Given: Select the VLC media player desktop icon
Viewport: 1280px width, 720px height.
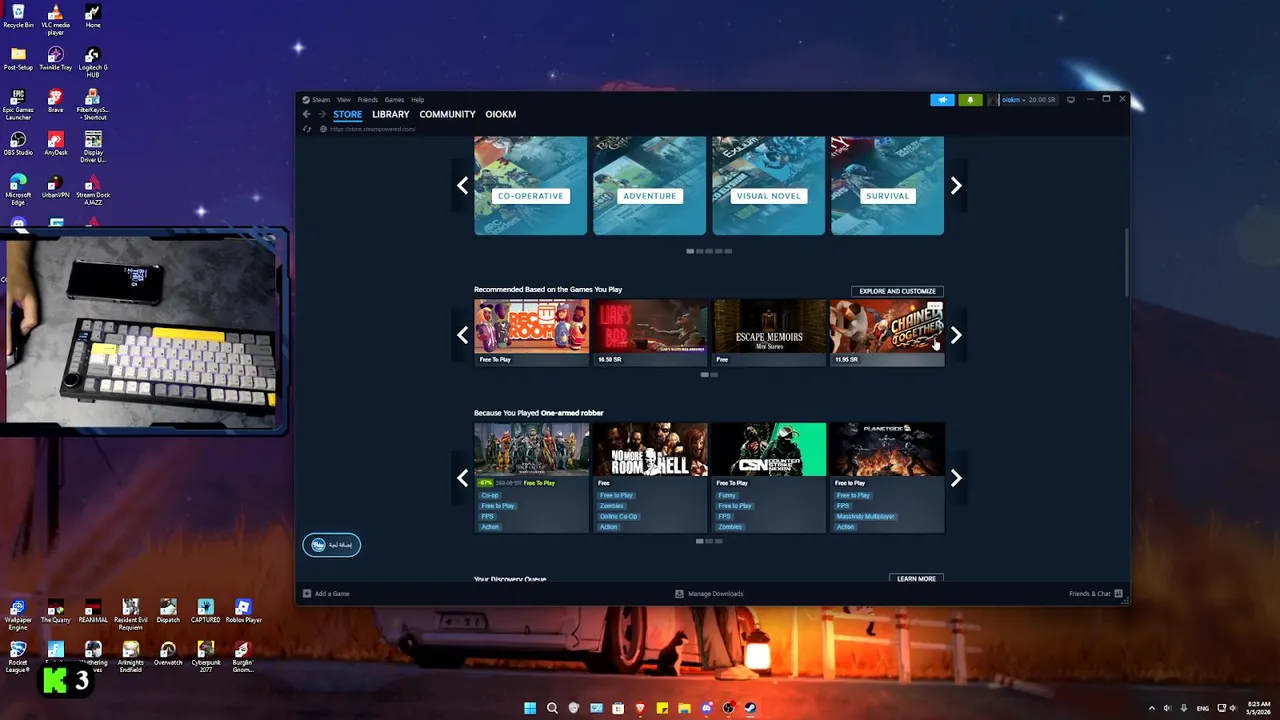Looking at the screenshot, I should click(55, 19).
